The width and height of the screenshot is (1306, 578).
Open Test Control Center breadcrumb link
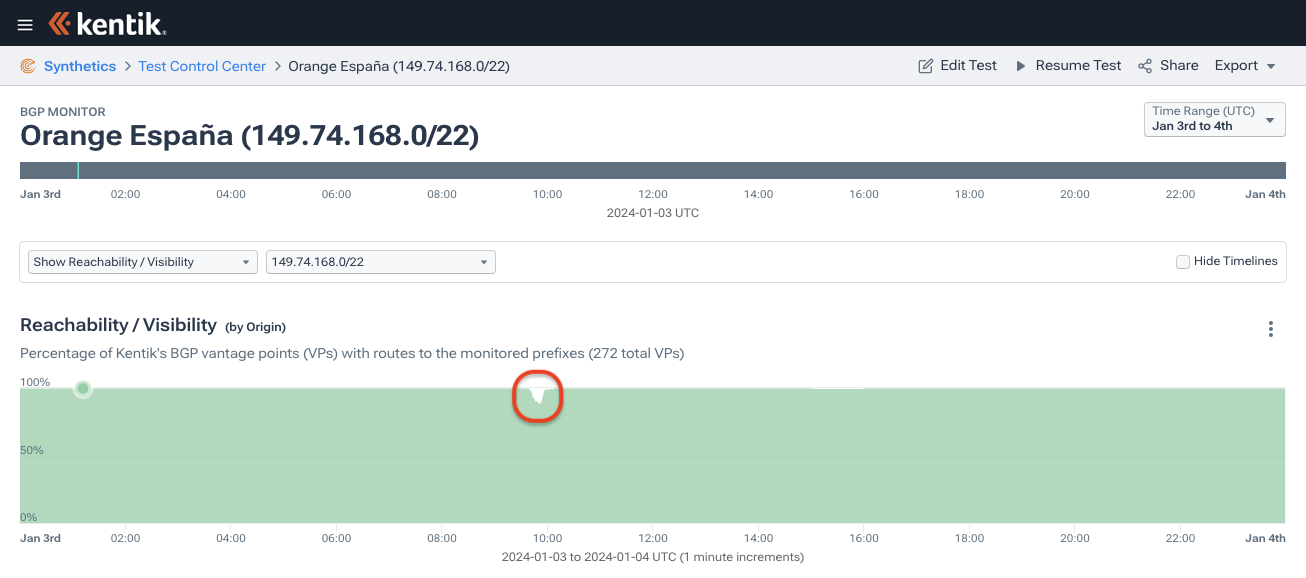202,66
